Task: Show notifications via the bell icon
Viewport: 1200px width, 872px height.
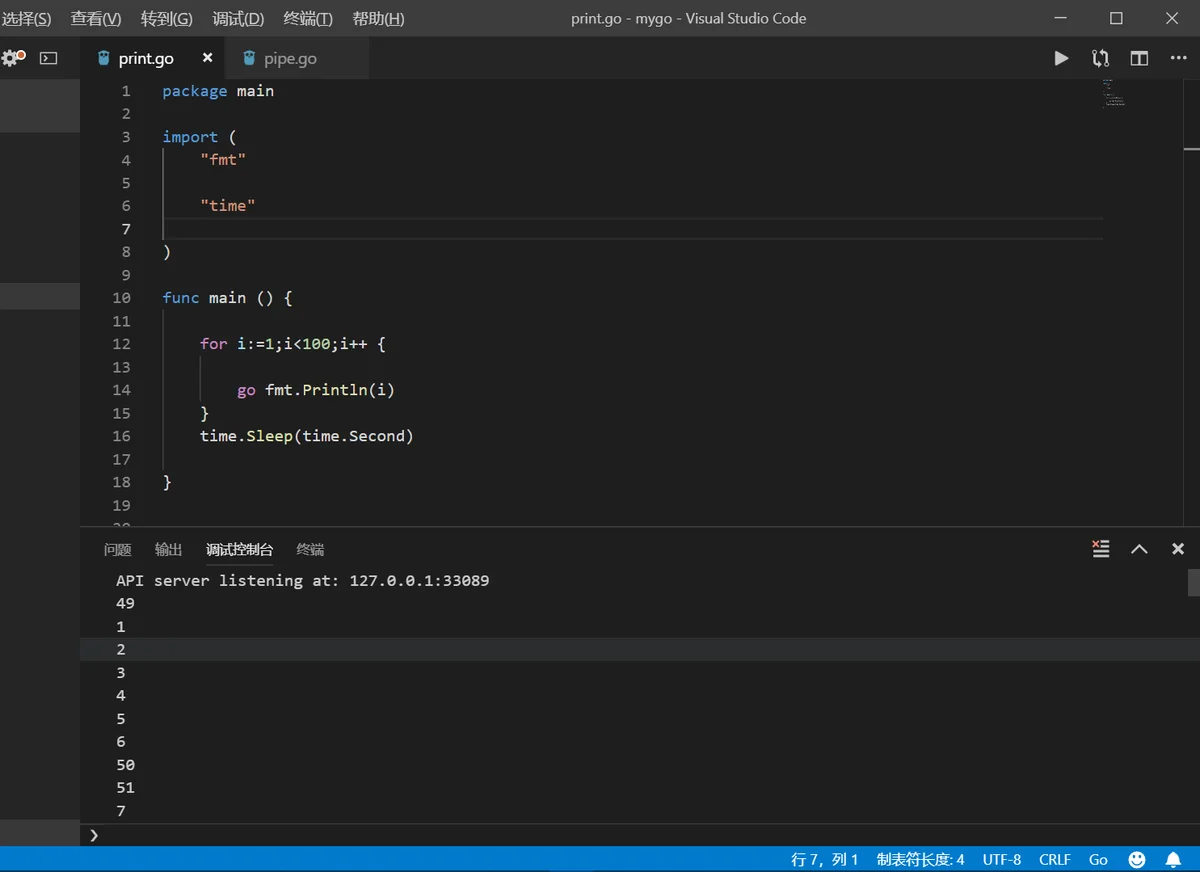Action: [x=1173, y=859]
